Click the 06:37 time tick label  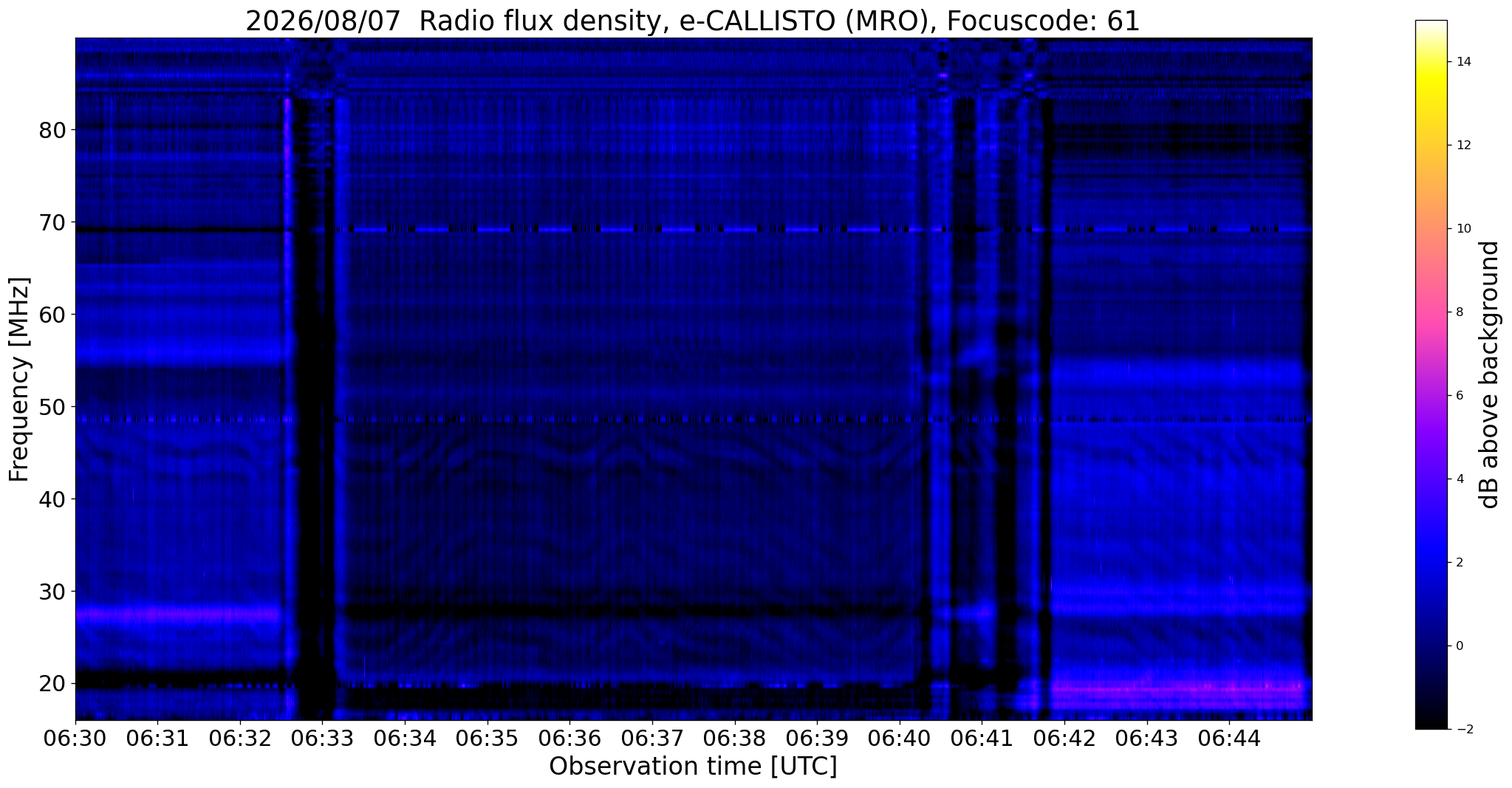pyautogui.click(x=652, y=737)
